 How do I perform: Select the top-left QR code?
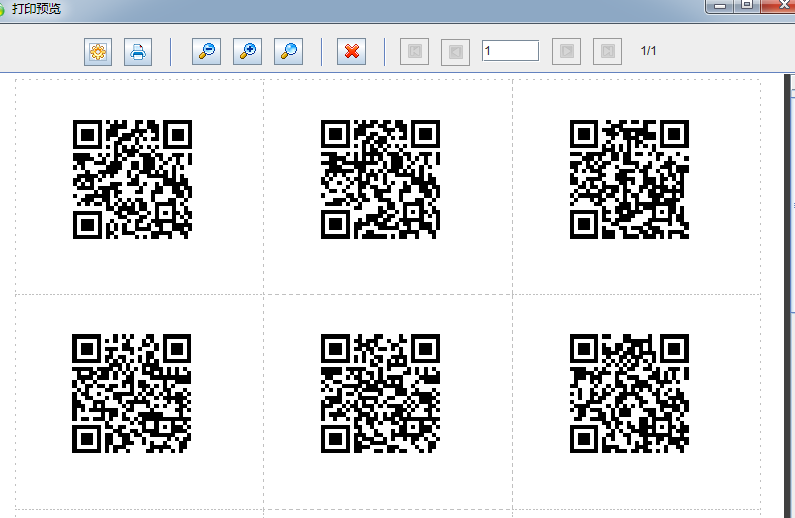click(132, 179)
